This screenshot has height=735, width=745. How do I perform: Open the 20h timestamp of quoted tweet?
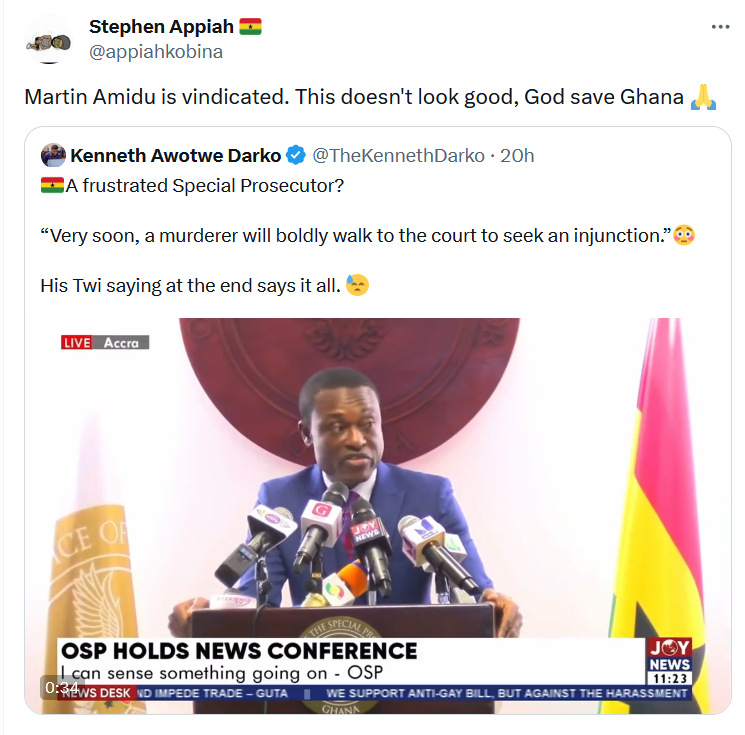point(517,156)
